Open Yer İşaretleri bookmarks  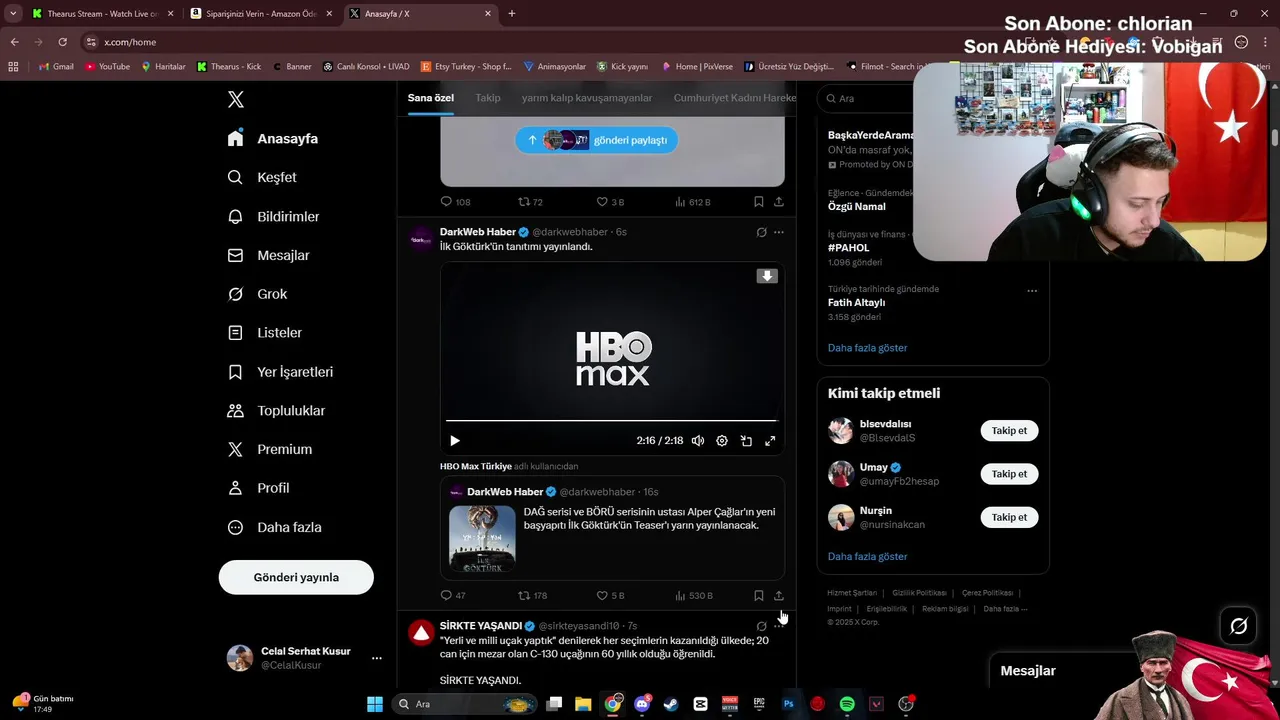coord(280,371)
